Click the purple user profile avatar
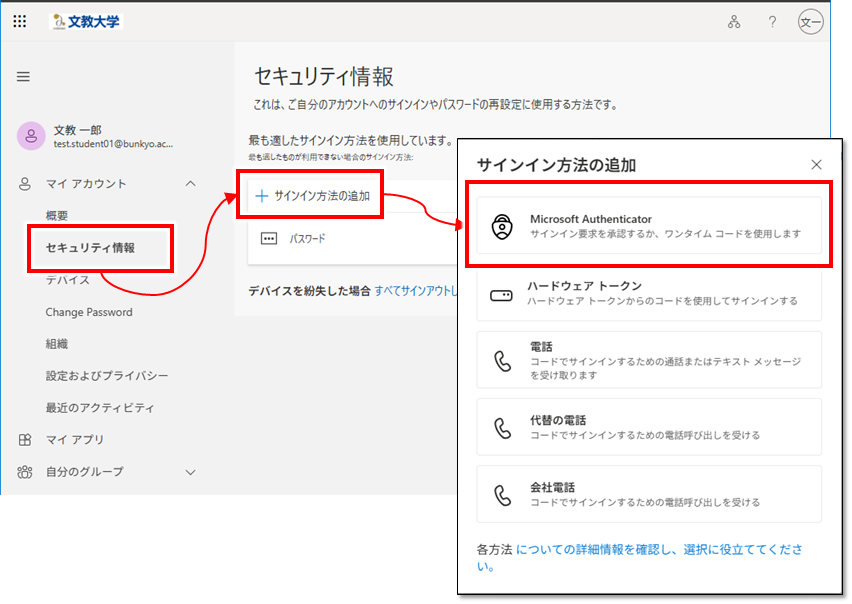852x604 pixels. tap(32, 136)
